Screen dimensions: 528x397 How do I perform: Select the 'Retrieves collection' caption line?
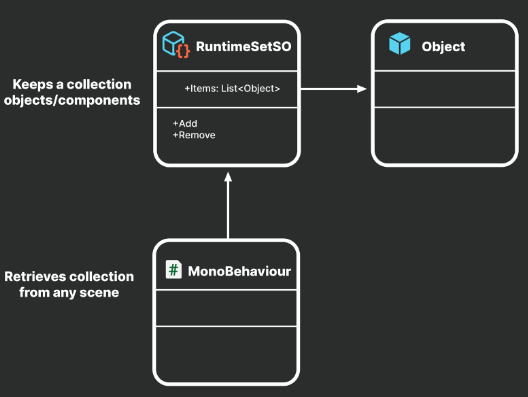click(x=69, y=276)
